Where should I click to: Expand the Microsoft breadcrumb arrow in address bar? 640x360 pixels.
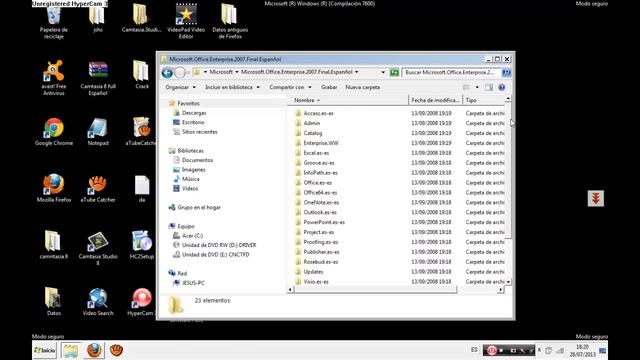237,72
